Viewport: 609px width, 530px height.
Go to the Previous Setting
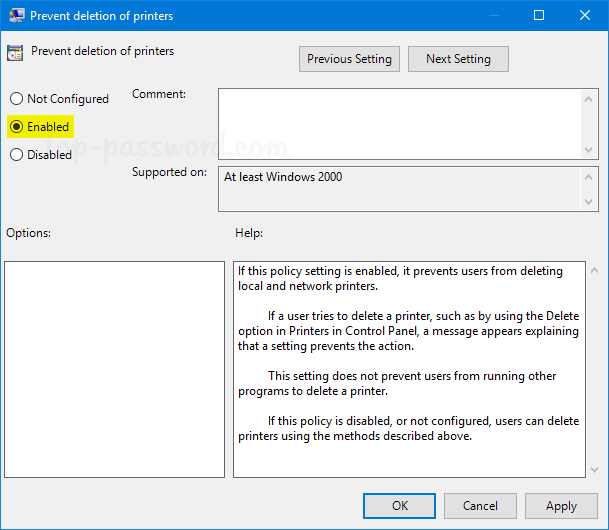[x=349, y=59]
